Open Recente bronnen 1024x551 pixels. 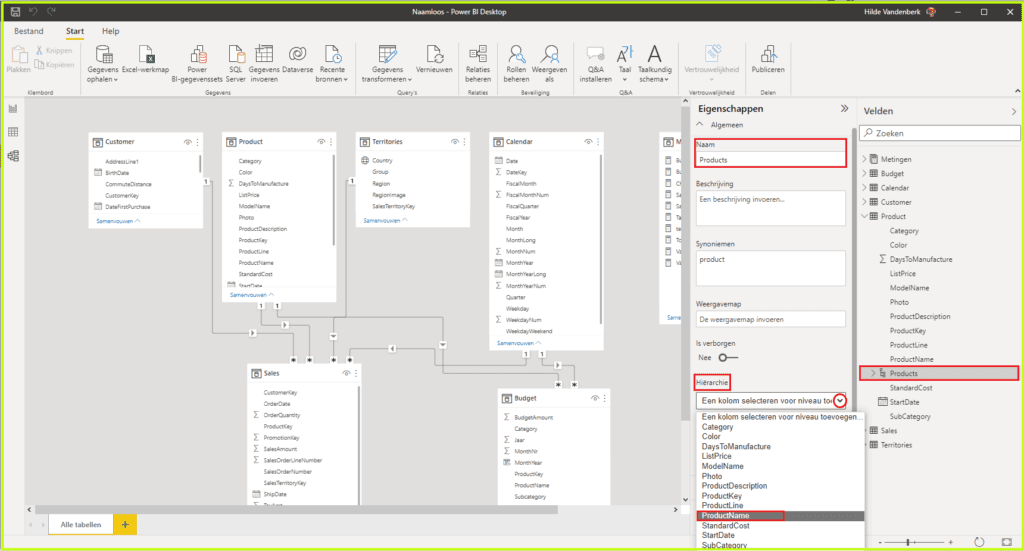332,63
